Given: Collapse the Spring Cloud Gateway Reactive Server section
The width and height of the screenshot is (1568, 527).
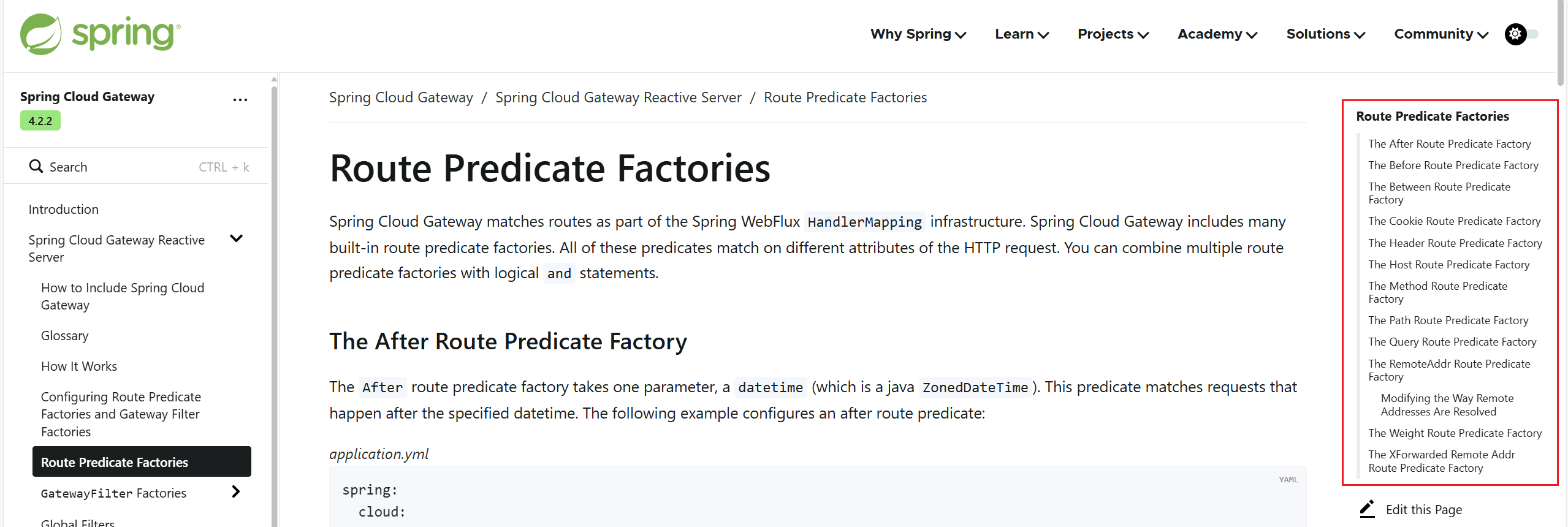Looking at the screenshot, I should click(236, 238).
